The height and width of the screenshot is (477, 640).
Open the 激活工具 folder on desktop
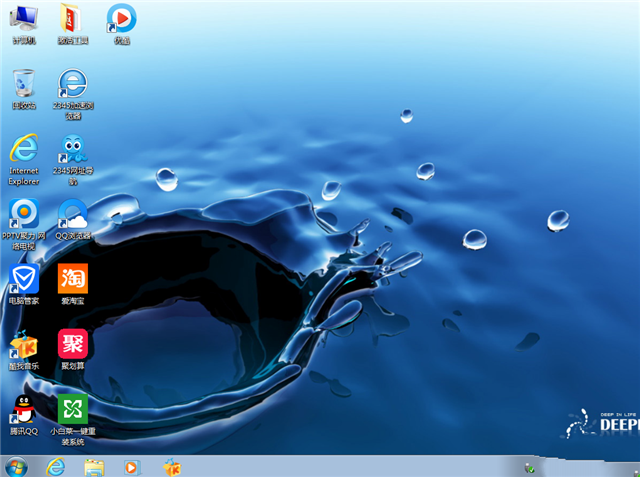(72, 19)
